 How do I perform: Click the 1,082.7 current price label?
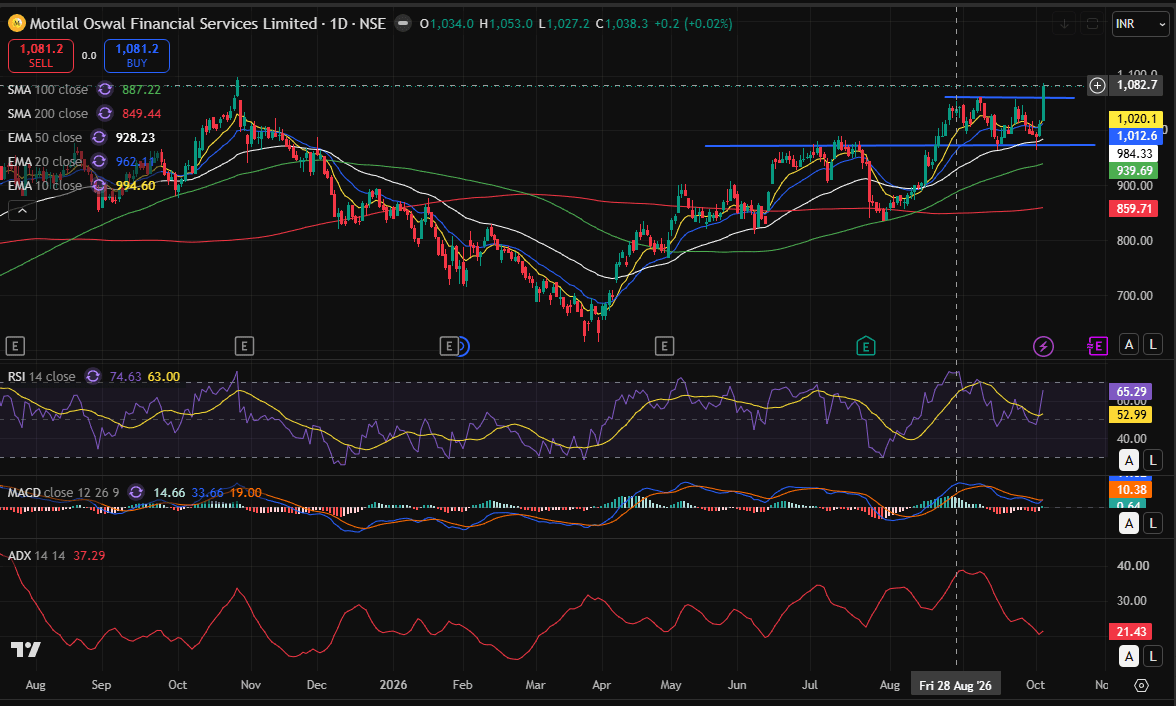point(1136,85)
